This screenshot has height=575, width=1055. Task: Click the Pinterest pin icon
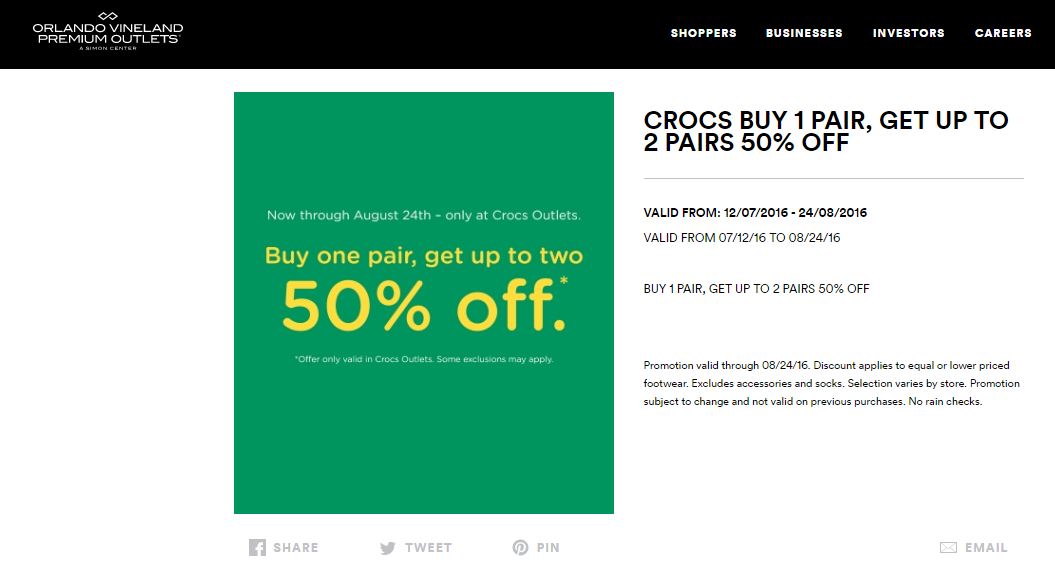pyautogui.click(x=520, y=548)
